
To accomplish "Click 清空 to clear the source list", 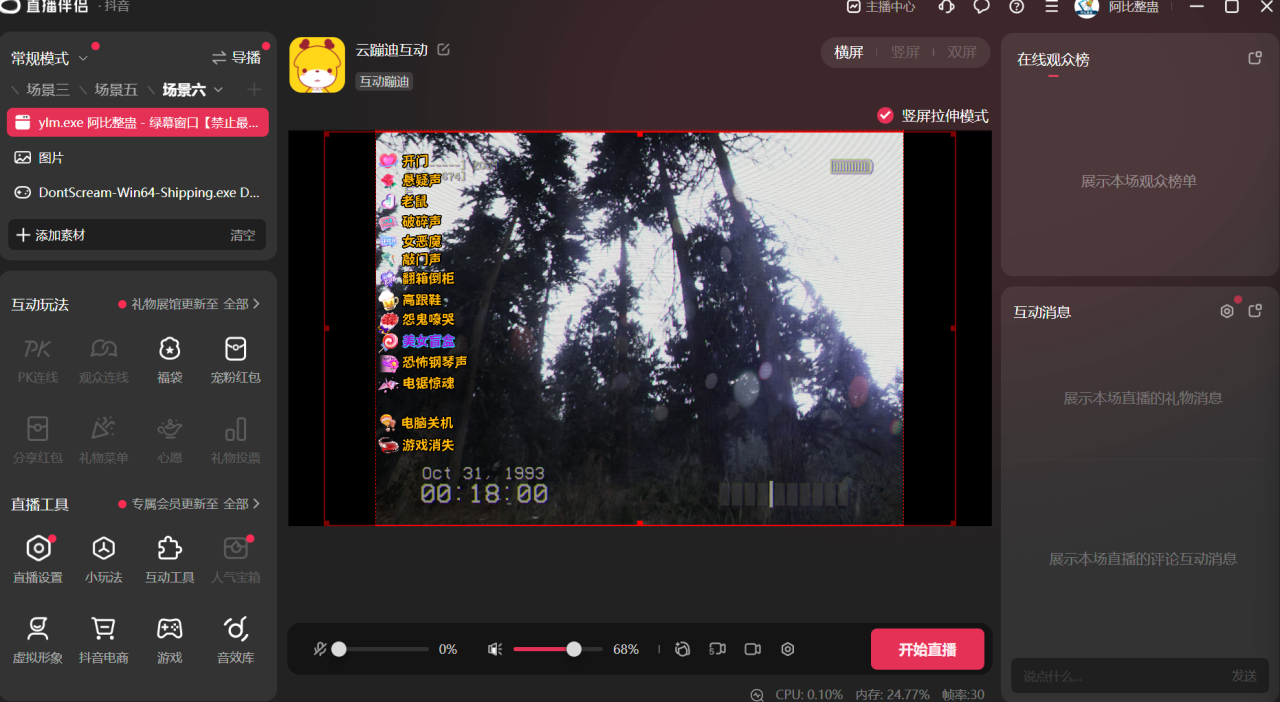I will point(243,234).
